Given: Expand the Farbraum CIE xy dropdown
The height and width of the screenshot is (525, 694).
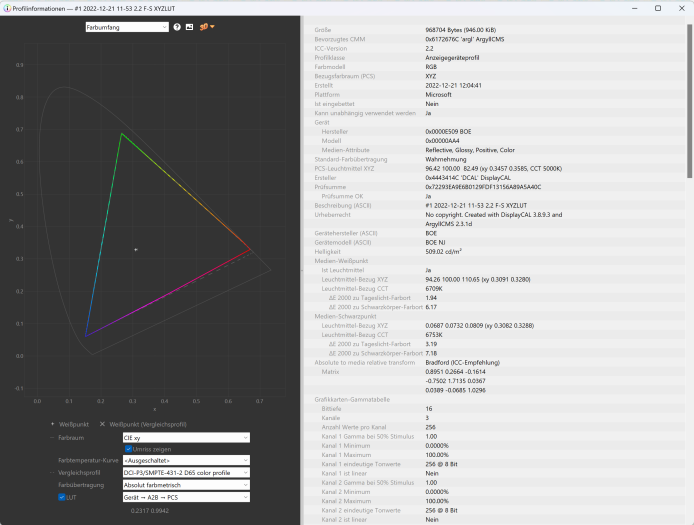Looking at the screenshot, I should pyautogui.click(x=185, y=437).
